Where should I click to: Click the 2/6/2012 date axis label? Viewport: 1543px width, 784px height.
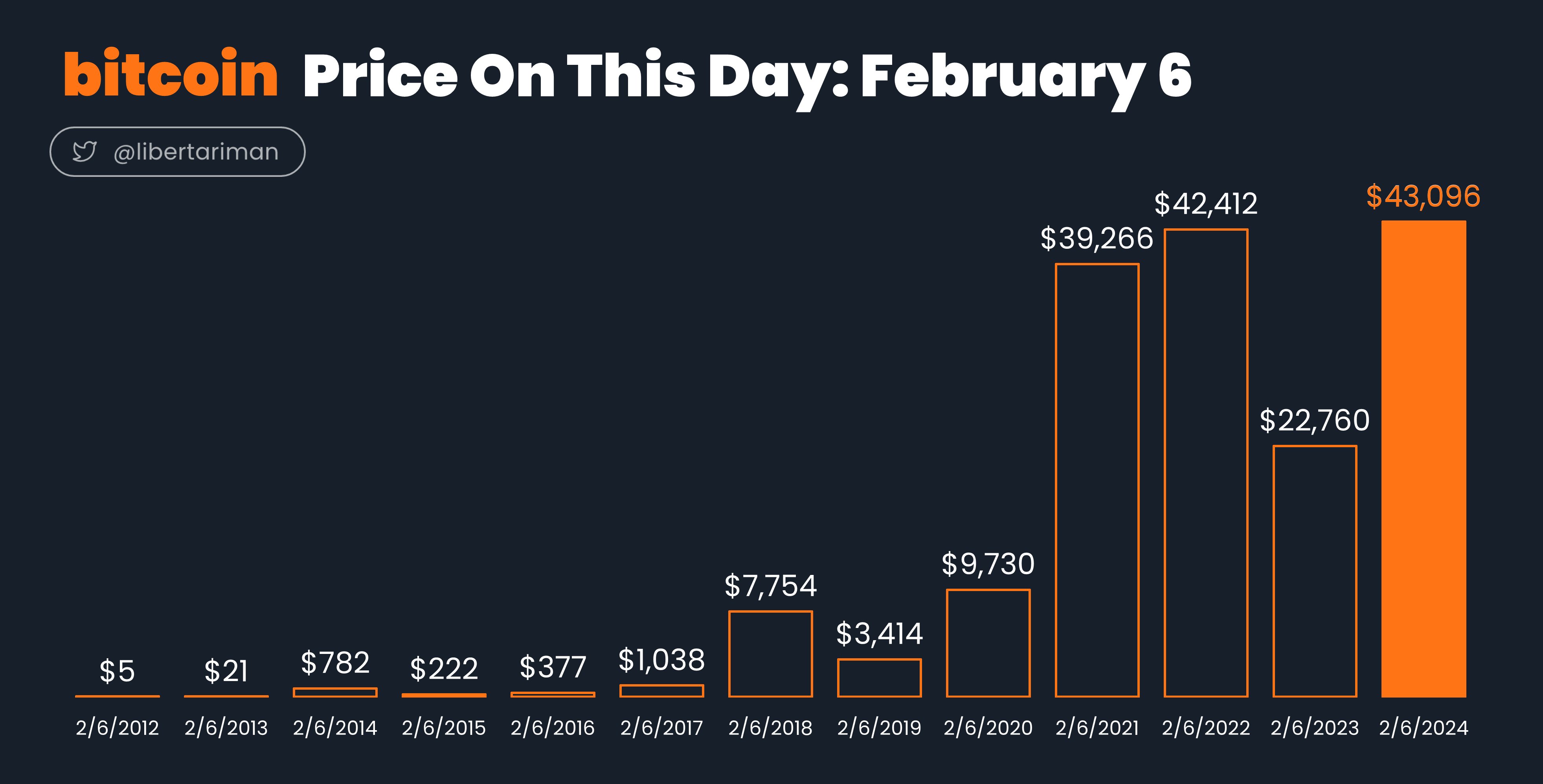(118, 728)
